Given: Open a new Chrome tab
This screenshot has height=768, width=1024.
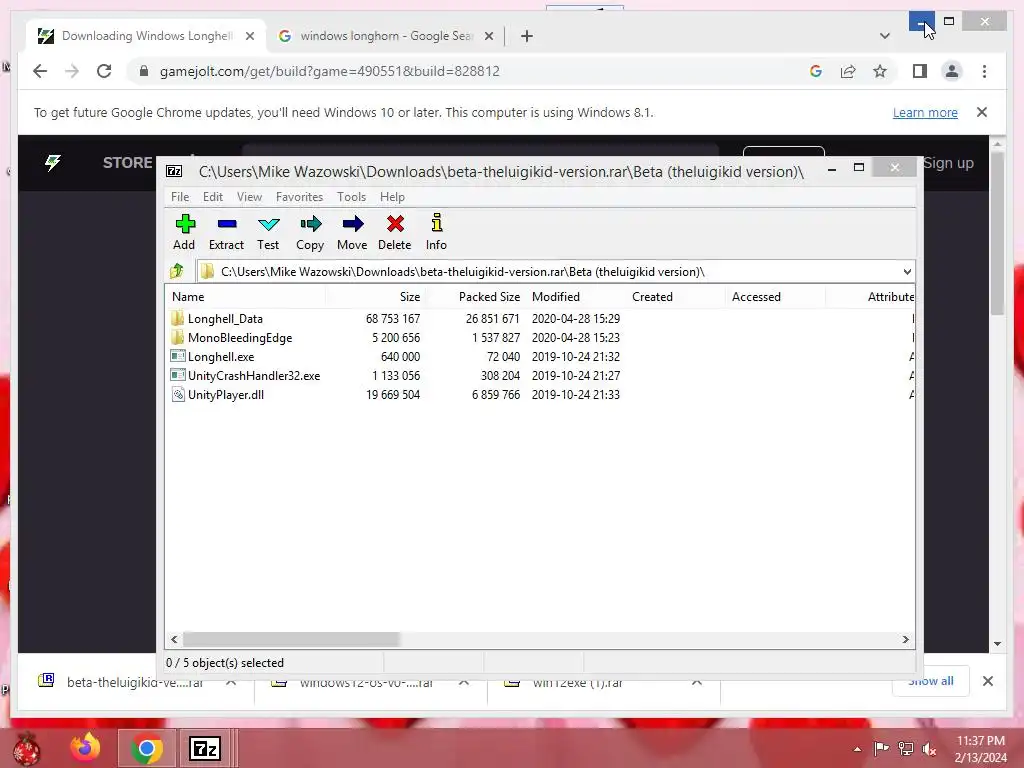Looking at the screenshot, I should point(526,36).
